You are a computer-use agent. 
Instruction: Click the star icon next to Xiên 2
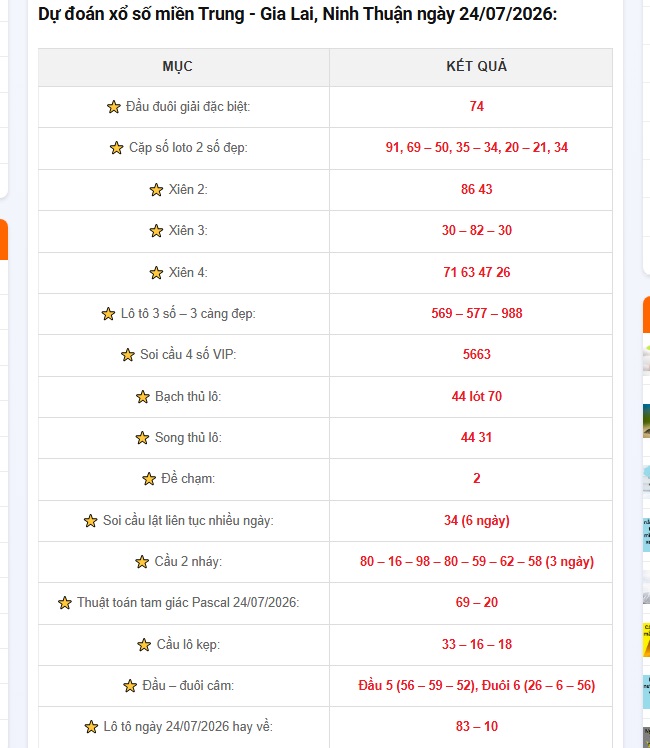(x=156, y=190)
